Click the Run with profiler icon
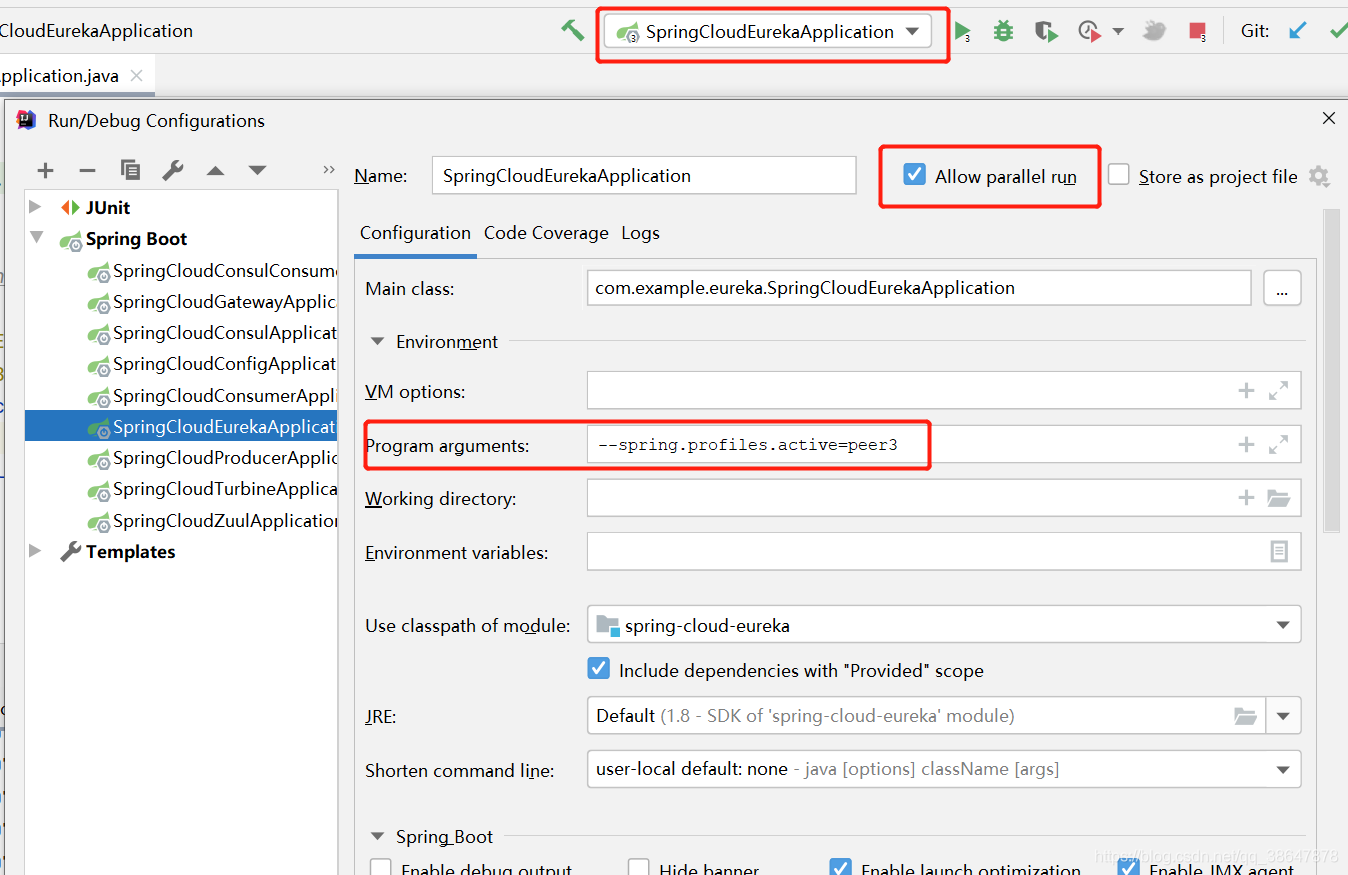Viewport: 1348px width, 875px height. tap(1090, 31)
